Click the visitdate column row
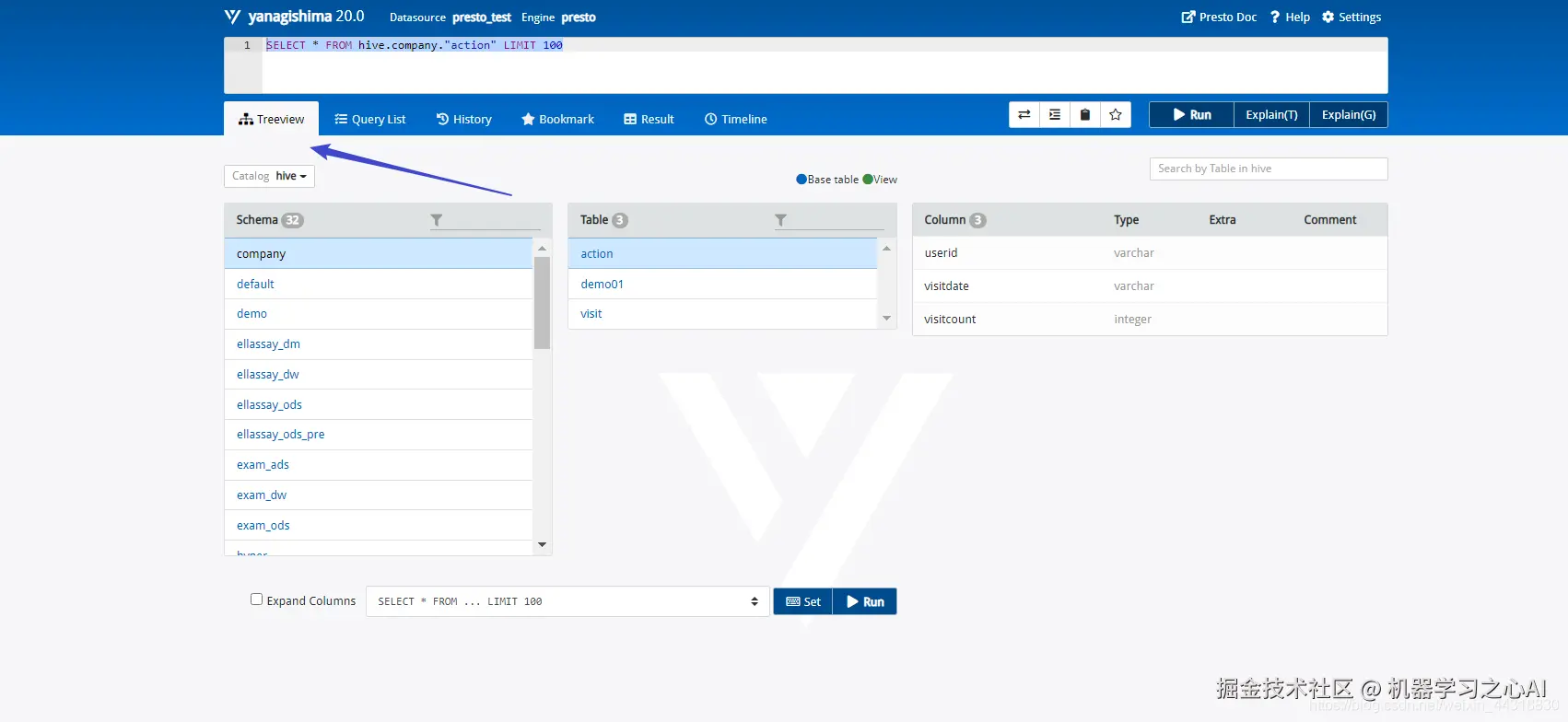 [1150, 285]
